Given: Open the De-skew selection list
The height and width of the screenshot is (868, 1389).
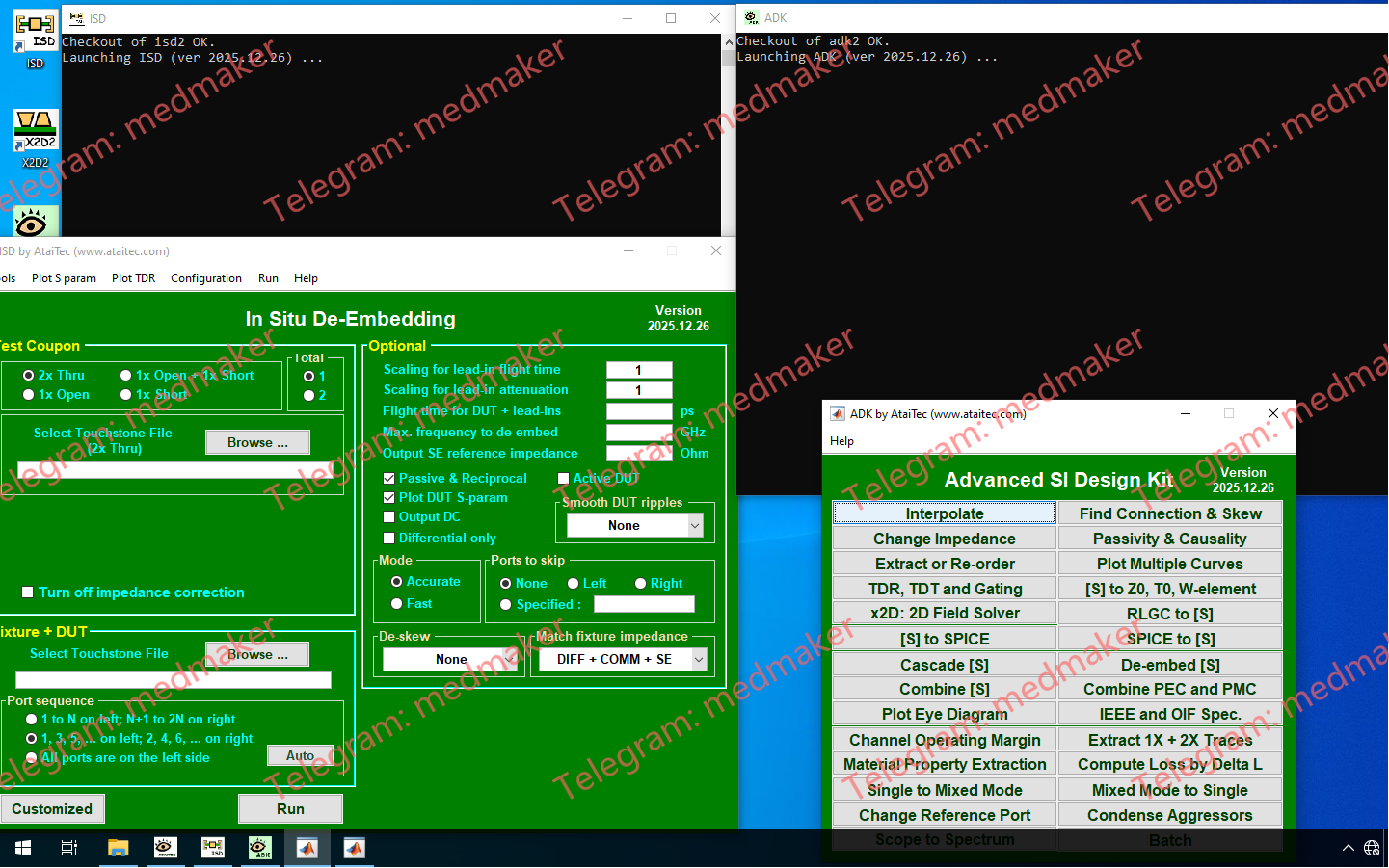Looking at the screenshot, I should (x=449, y=659).
